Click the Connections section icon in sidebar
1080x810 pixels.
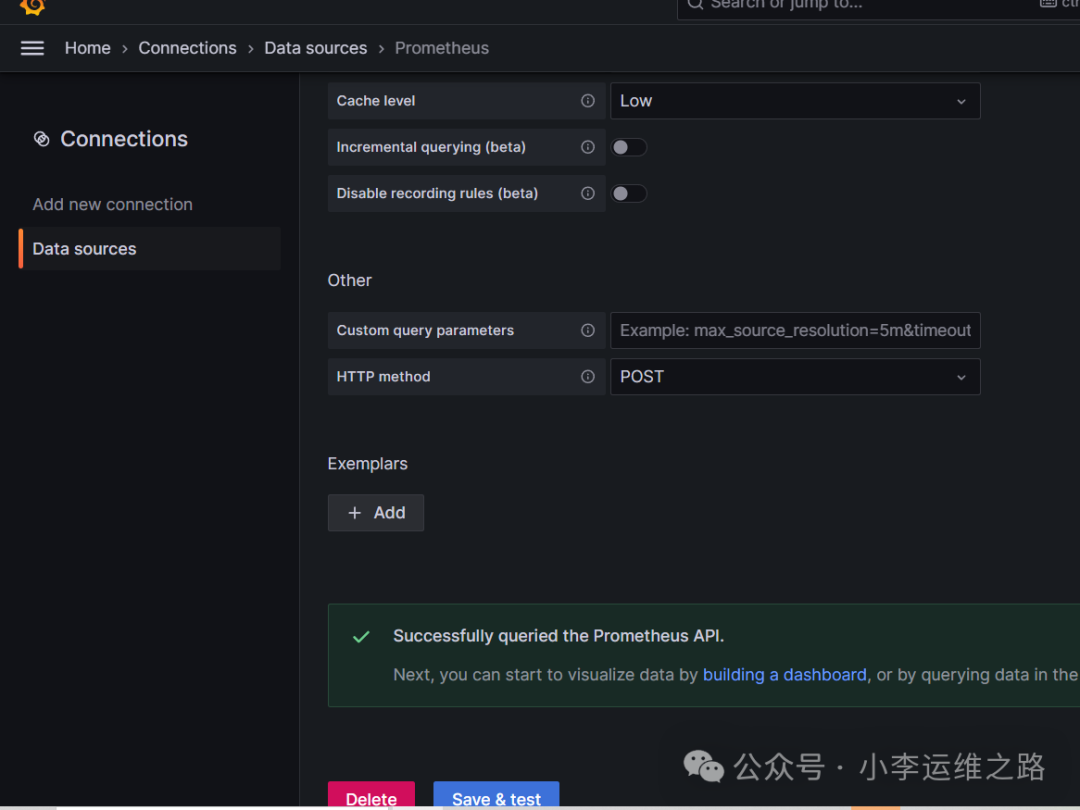41,139
